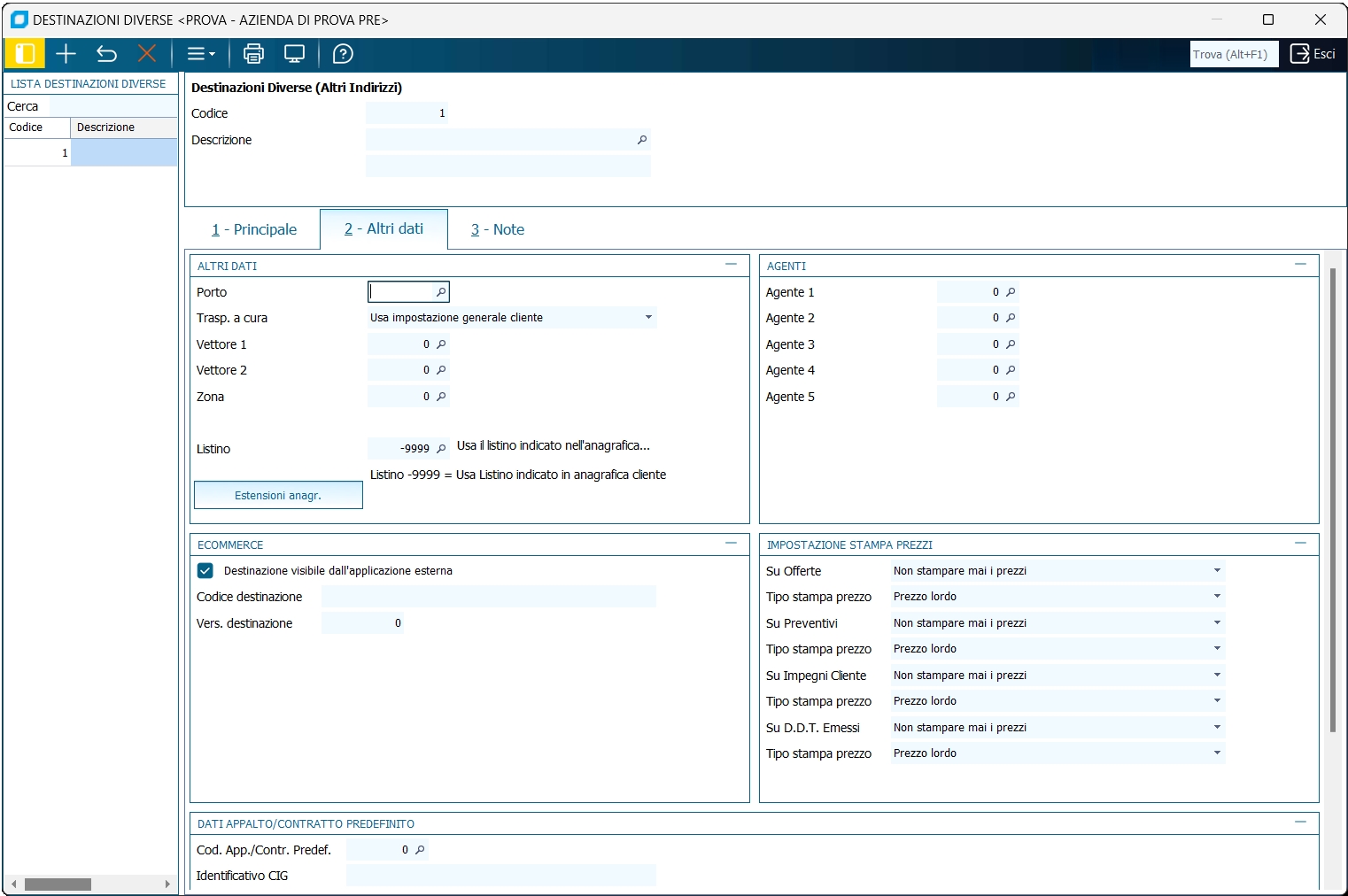Expand the Su Offerte dropdown
This screenshot has height=896, width=1348.
pos(1217,571)
